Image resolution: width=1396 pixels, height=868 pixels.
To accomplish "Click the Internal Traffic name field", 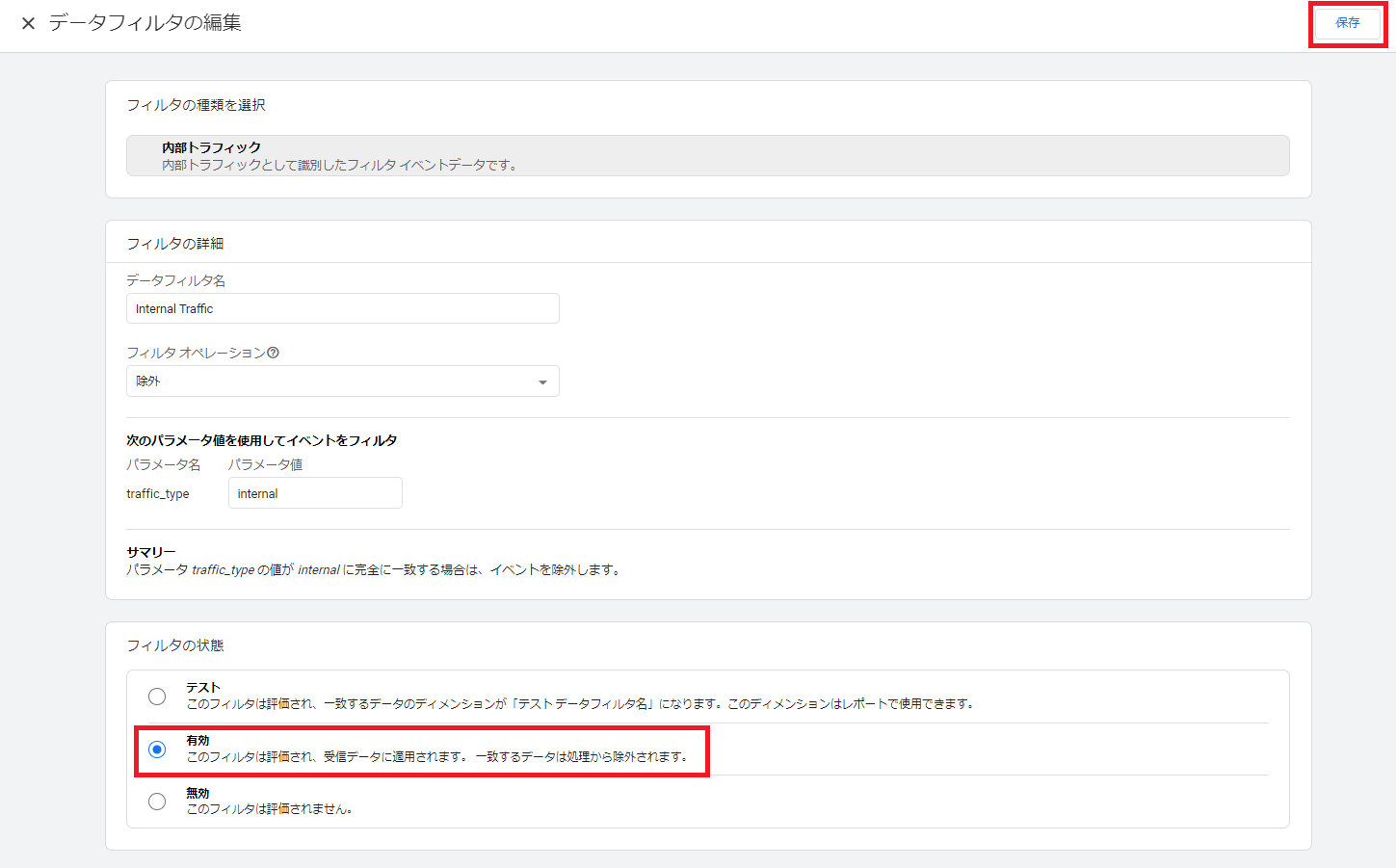I will [x=342, y=308].
